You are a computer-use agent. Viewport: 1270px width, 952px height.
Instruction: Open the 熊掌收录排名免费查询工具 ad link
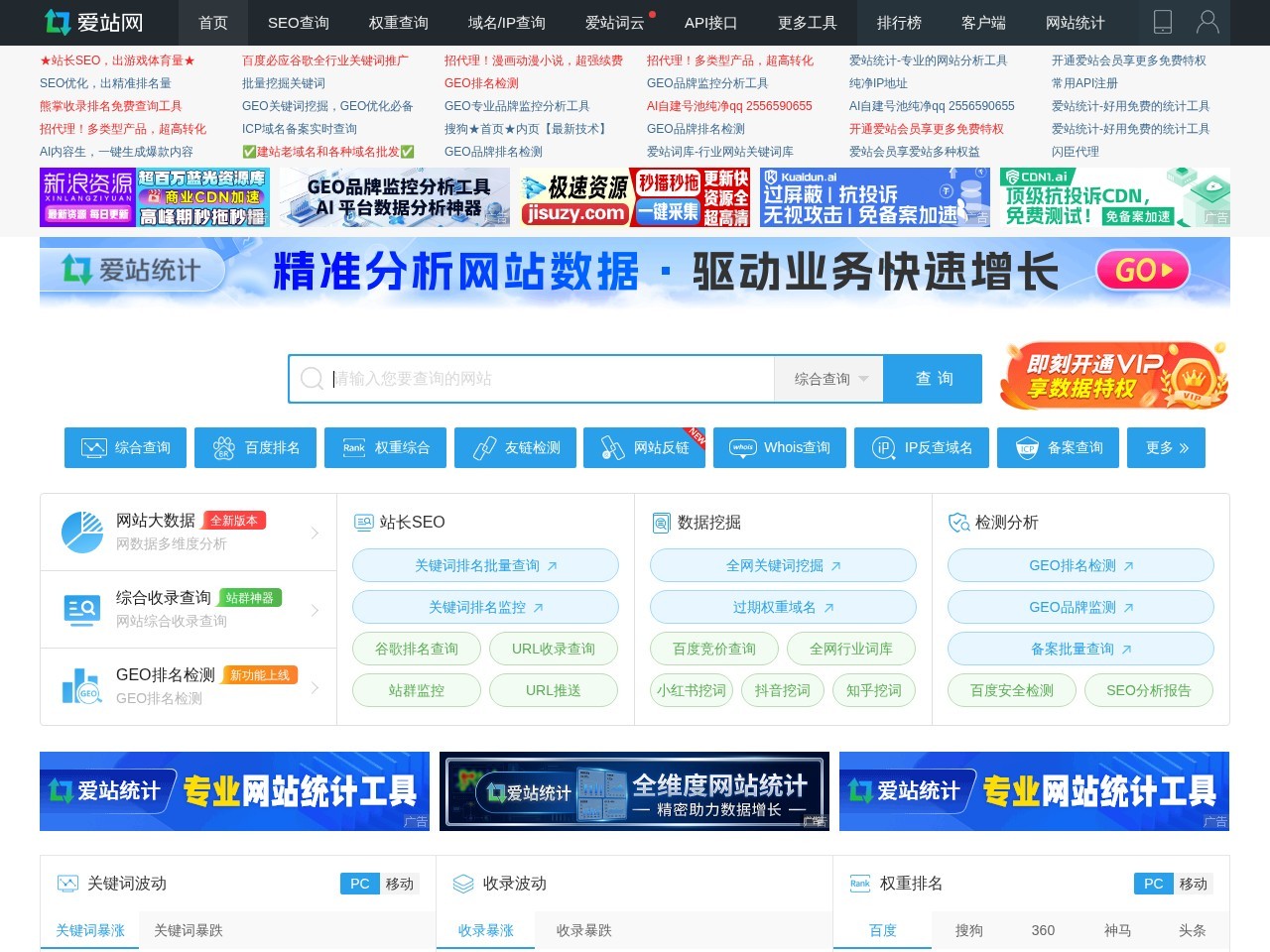110,106
